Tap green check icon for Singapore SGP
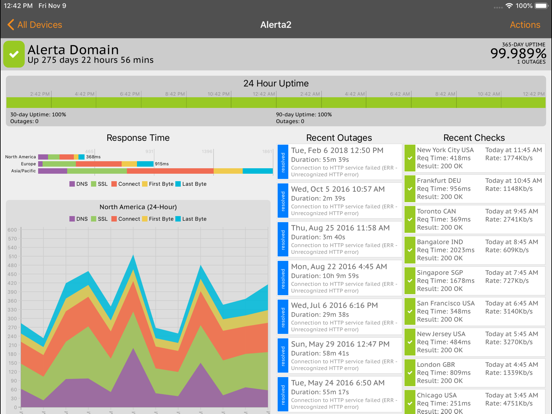The image size is (552, 414). (410, 281)
